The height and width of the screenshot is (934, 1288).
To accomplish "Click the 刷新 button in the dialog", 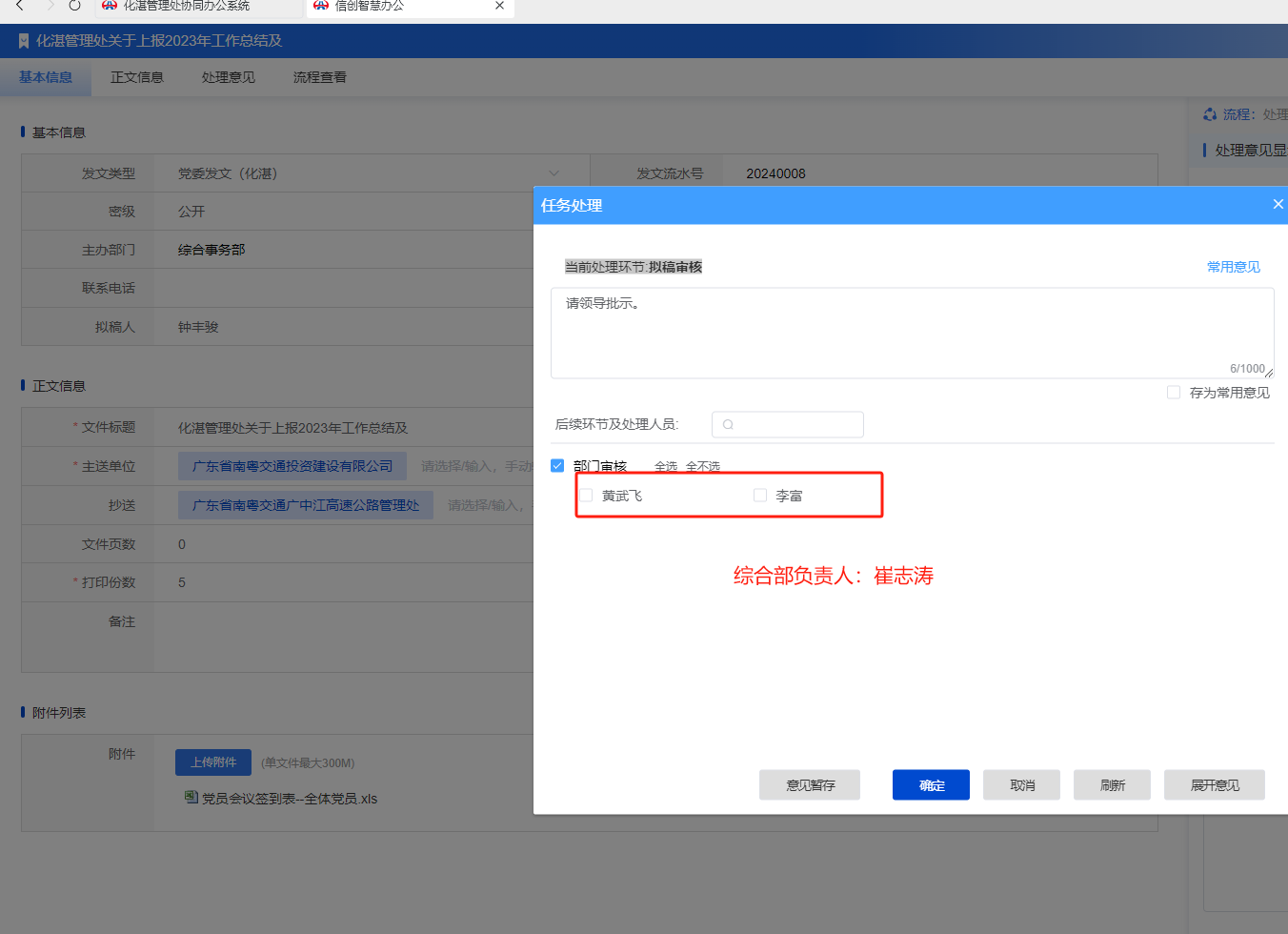I will point(1112,785).
